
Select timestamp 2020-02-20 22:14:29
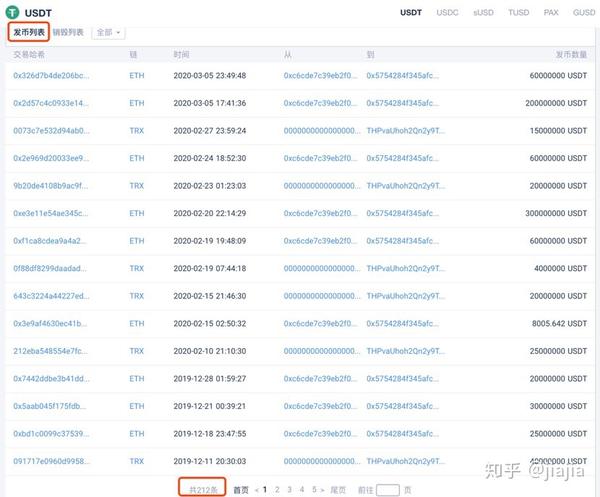coord(210,213)
